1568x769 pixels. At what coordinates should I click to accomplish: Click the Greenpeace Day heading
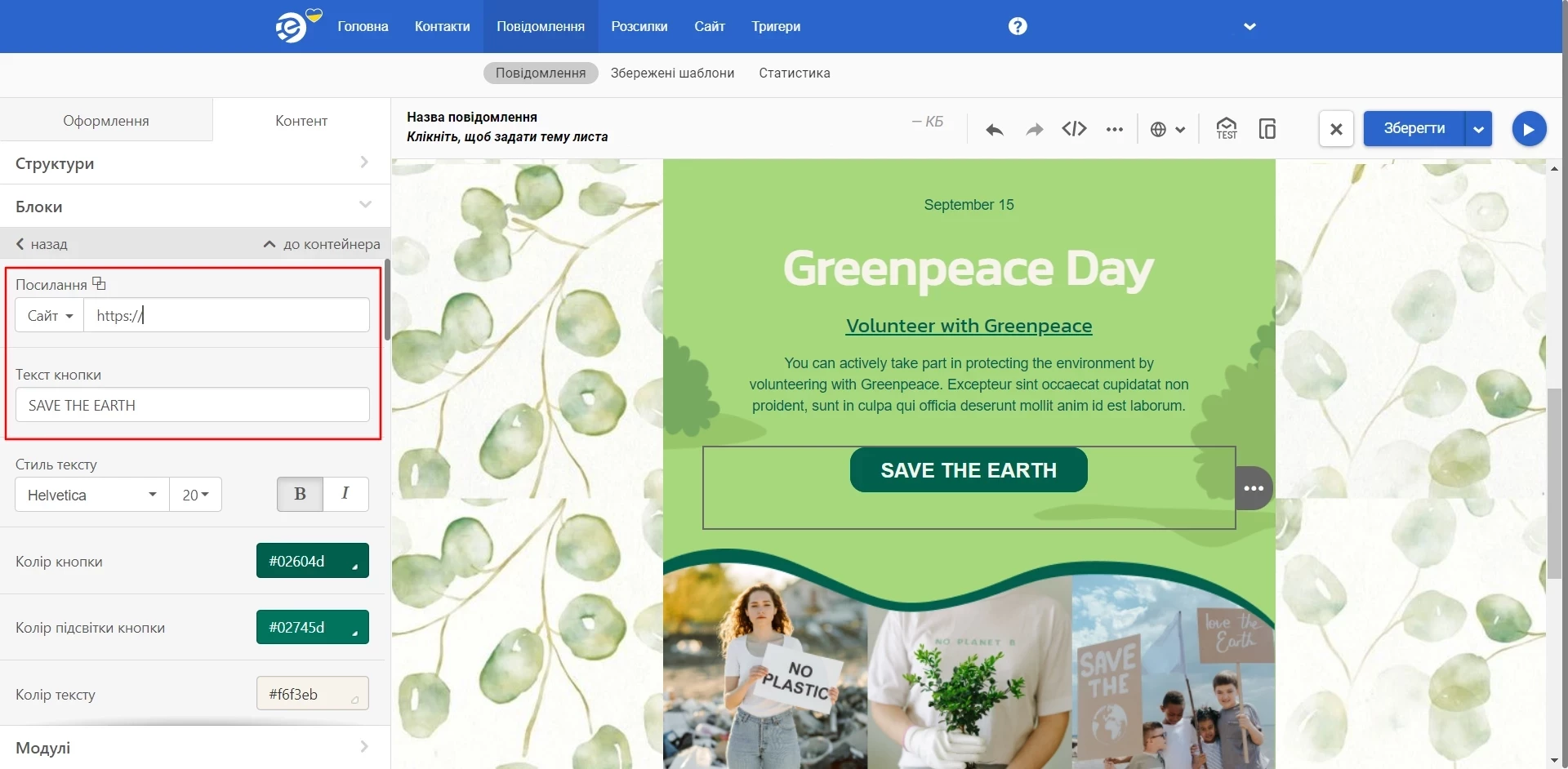[969, 269]
